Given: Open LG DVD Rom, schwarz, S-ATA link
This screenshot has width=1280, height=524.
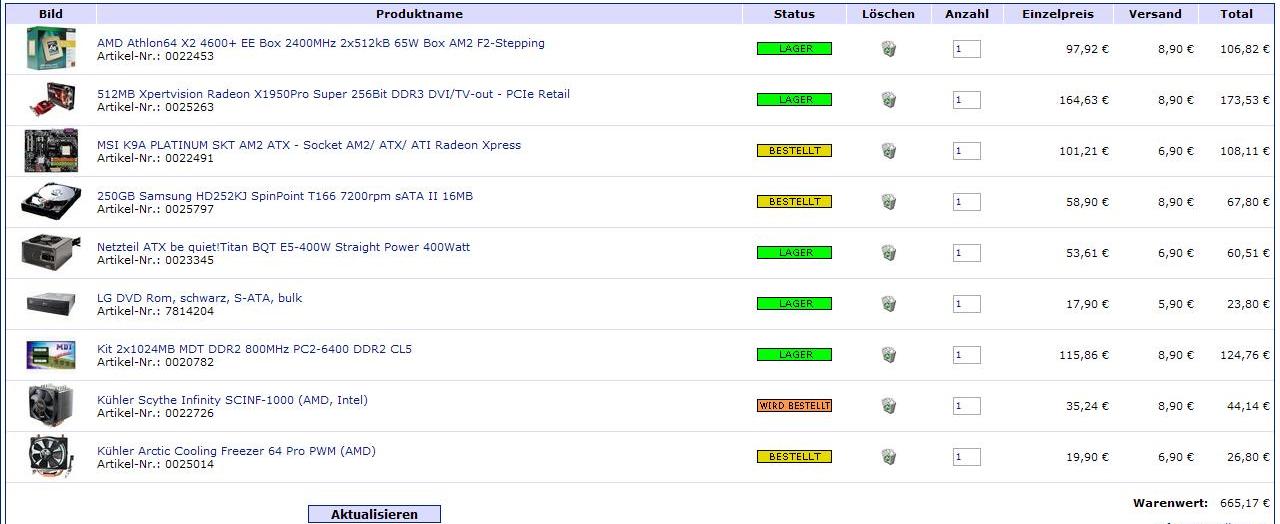Looking at the screenshot, I should (199, 298).
